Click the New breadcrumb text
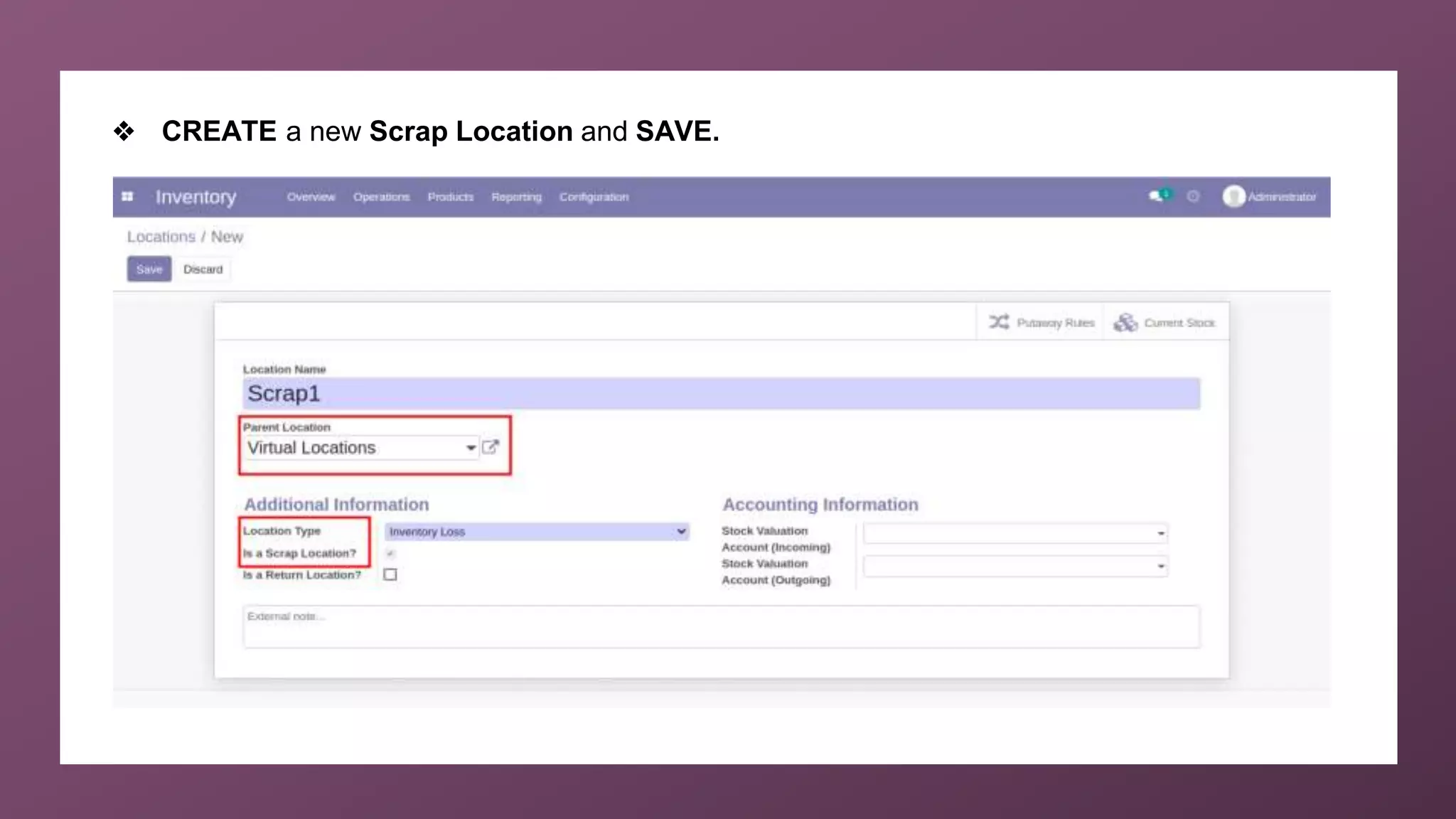Image resolution: width=1456 pixels, height=819 pixels. [227, 237]
